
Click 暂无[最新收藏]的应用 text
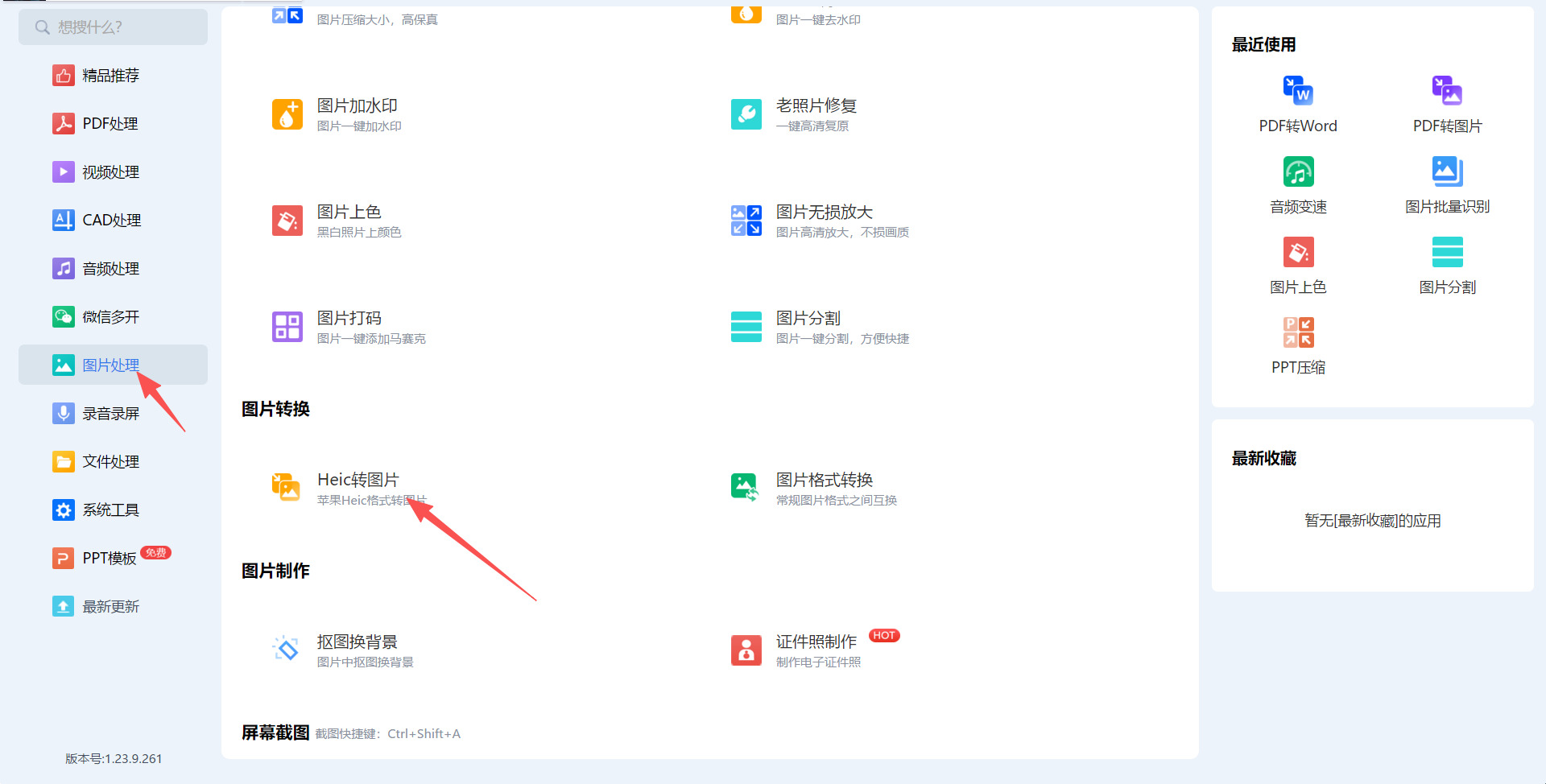pos(1373,521)
